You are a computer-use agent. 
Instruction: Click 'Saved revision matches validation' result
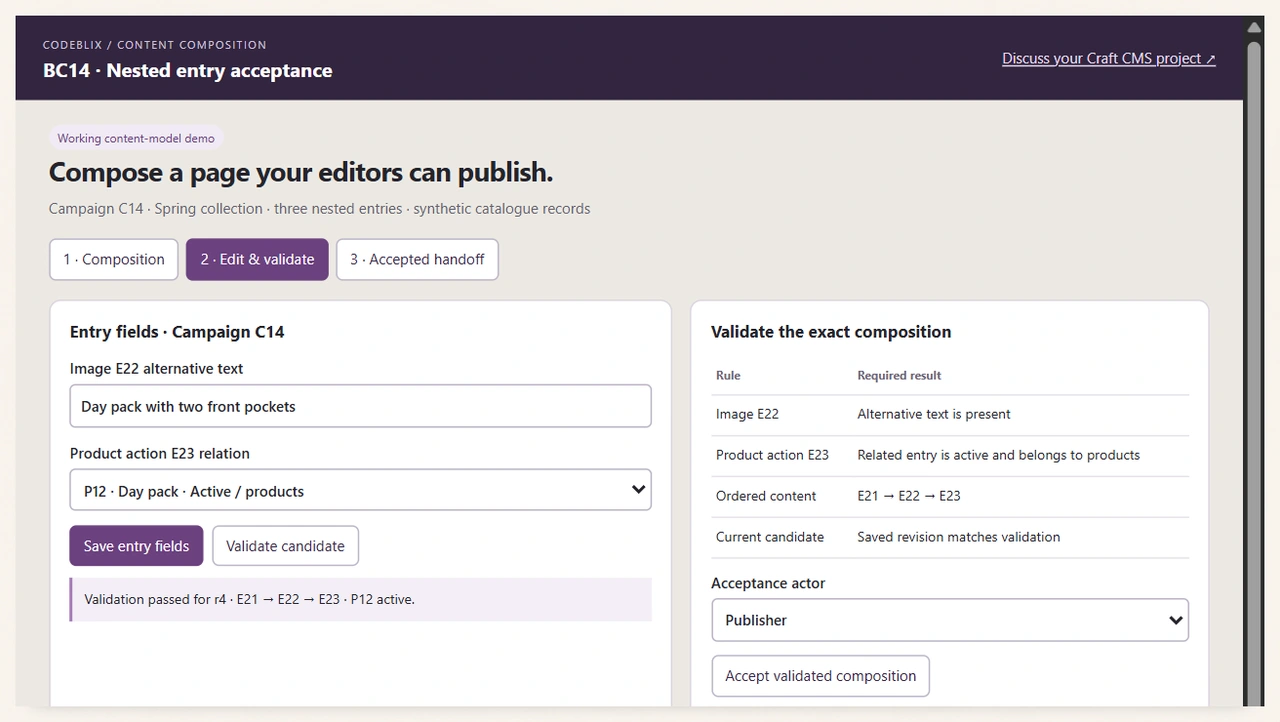[x=958, y=537]
